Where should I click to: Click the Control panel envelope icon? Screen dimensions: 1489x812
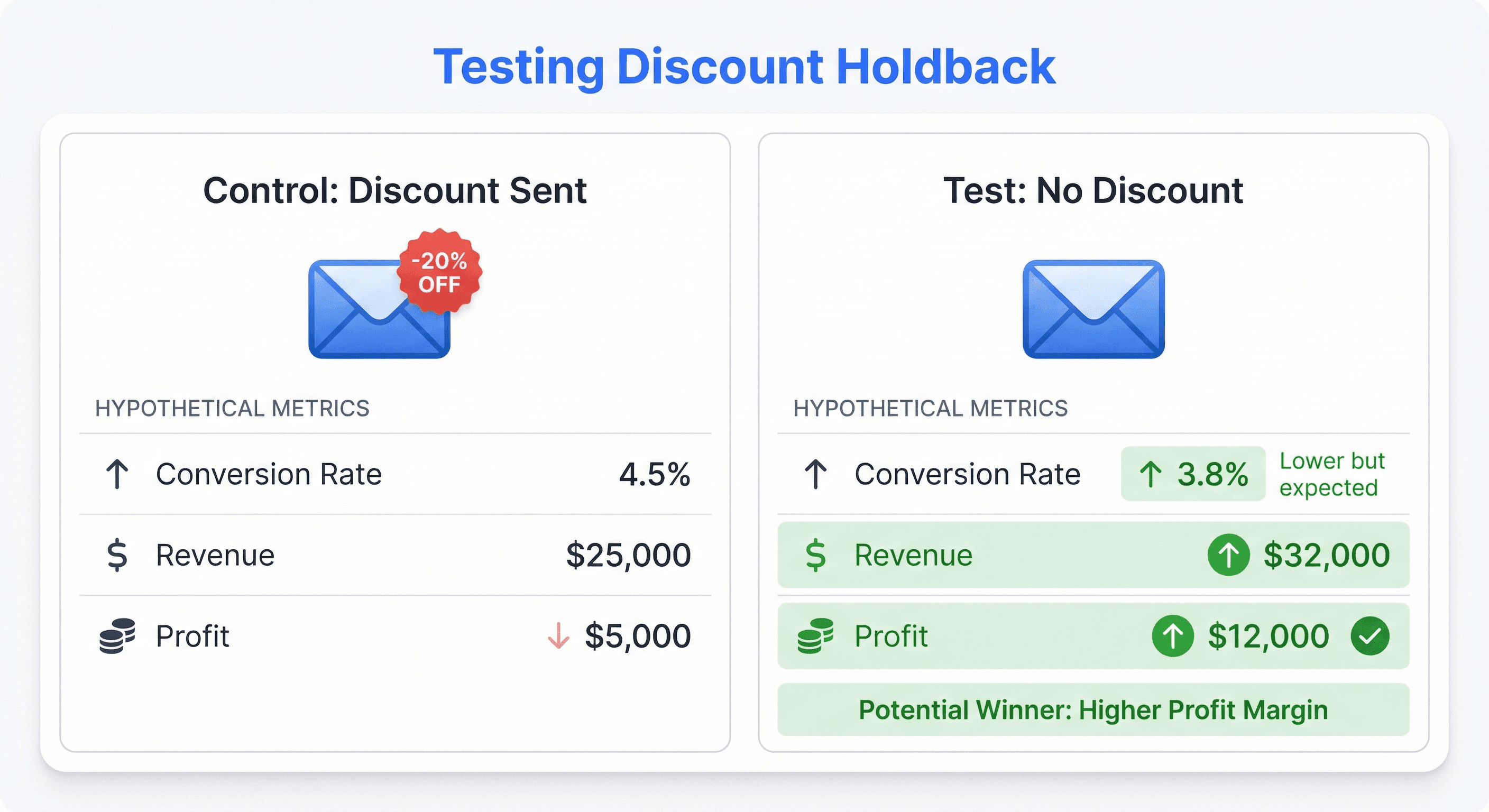[x=379, y=309]
